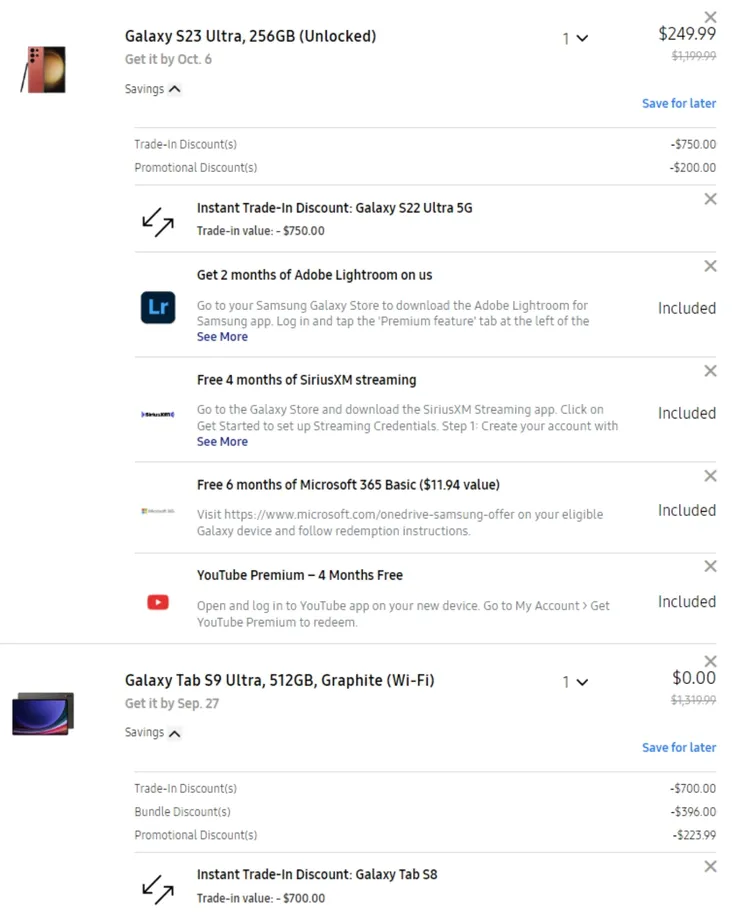Screen dimensions: 740x916
Task: Click the Microsoft 365 logo icon
Action: coord(158,511)
